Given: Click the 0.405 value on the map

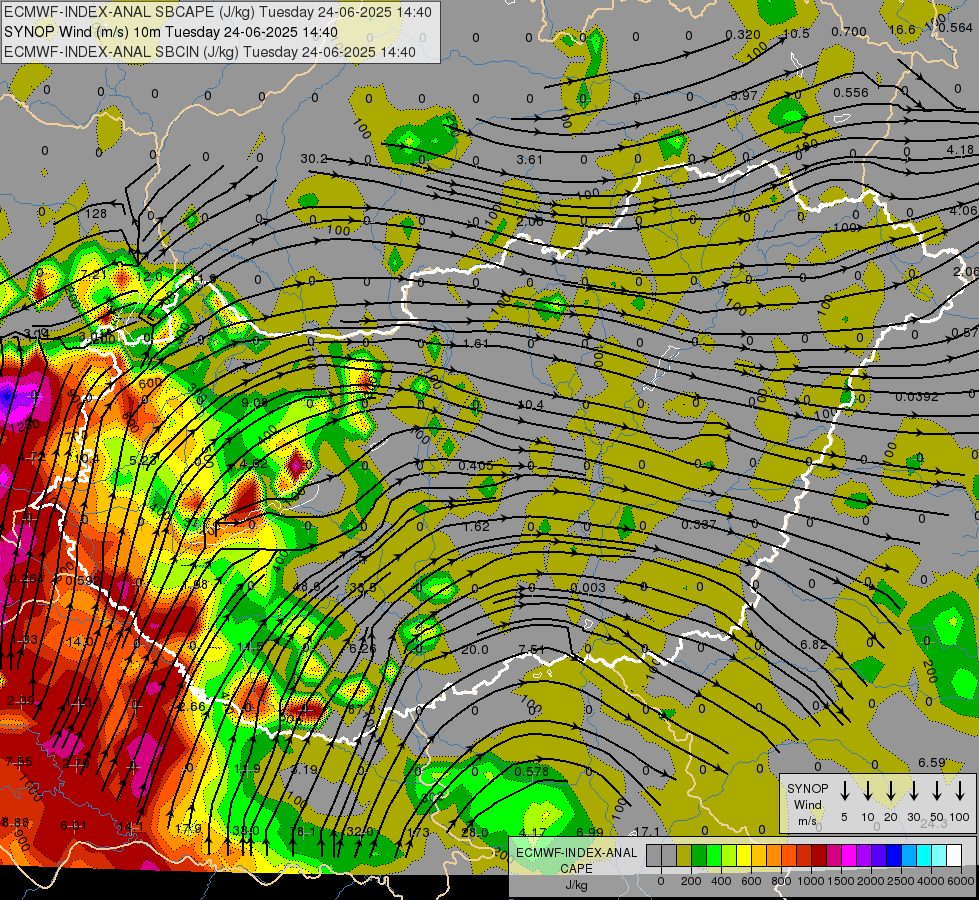Looking at the screenshot, I should 476,465.
